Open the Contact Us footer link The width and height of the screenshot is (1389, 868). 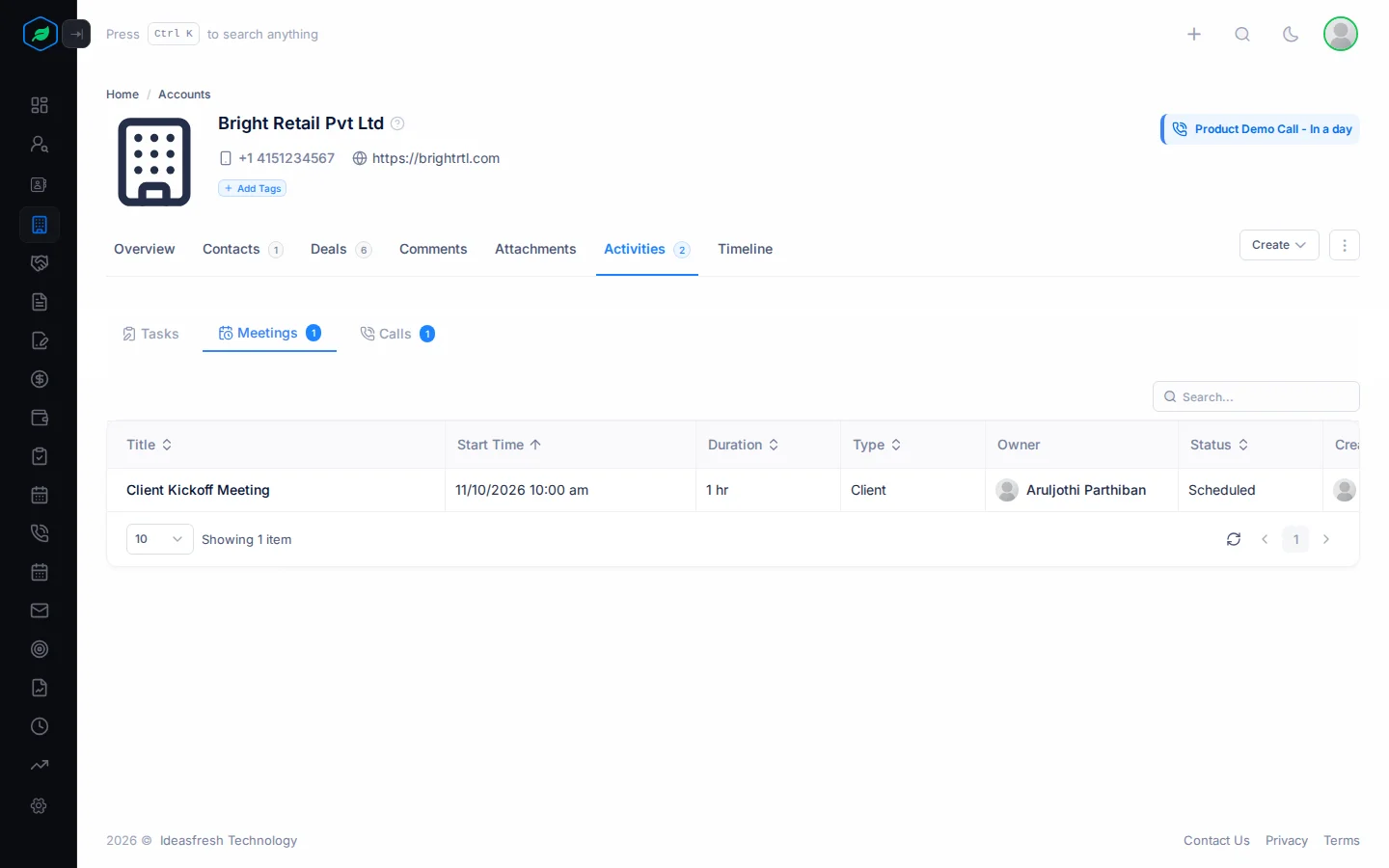pos(1216,841)
